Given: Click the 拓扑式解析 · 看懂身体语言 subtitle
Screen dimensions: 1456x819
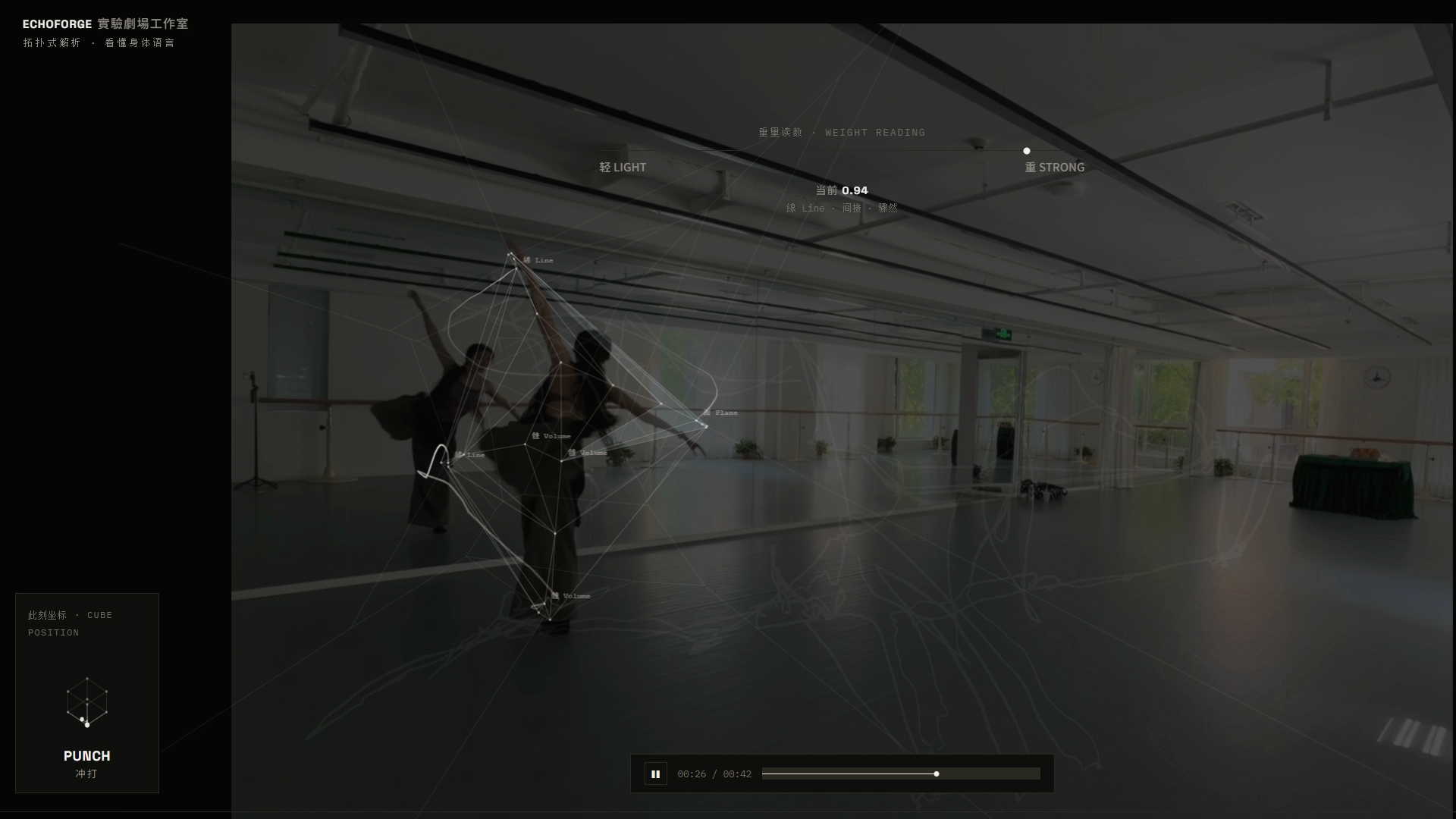Looking at the screenshot, I should pyautogui.click(x=99, y=43).
